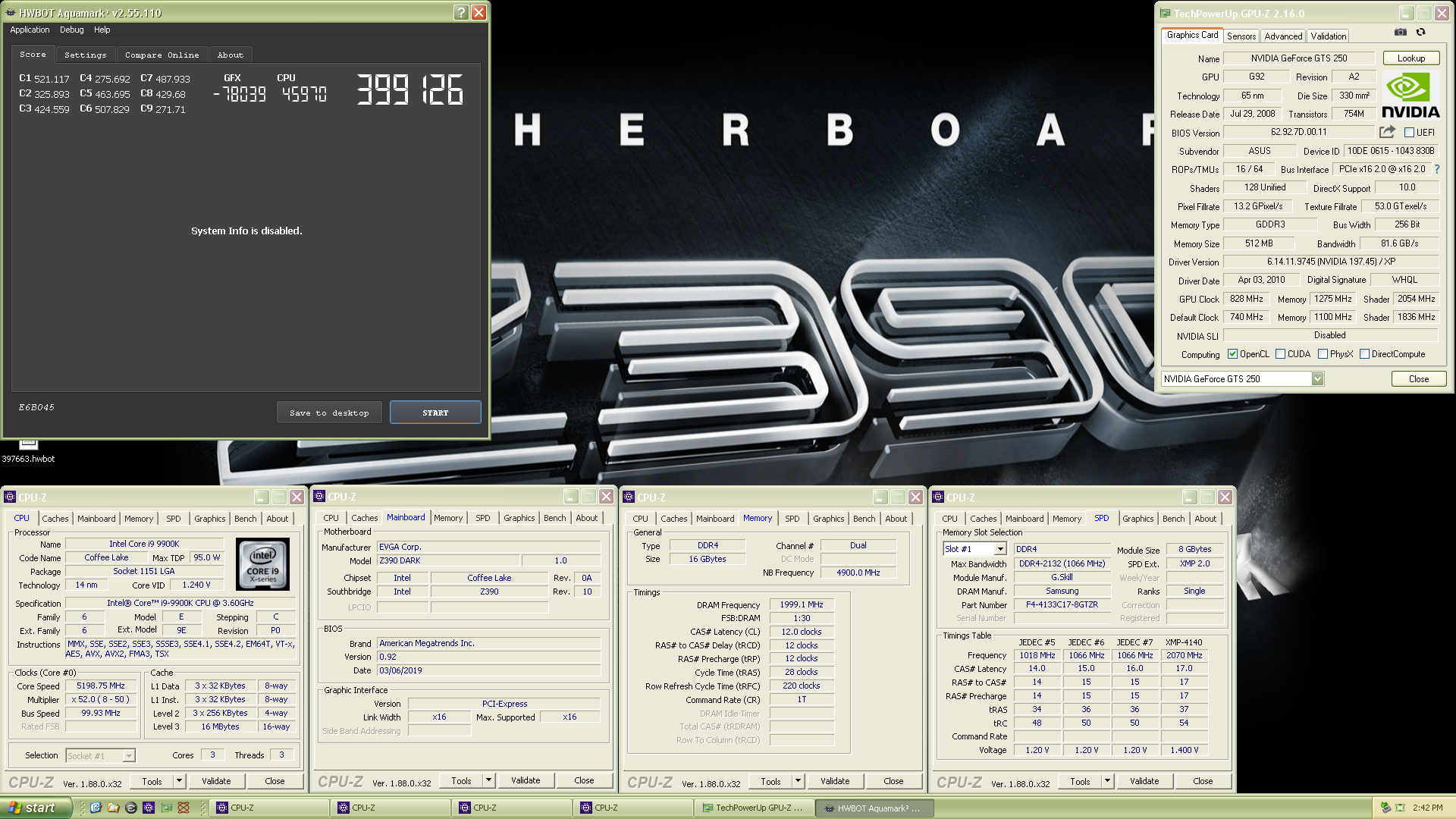Click the Bus Interface question mark icon

(x=1436, y=169)
